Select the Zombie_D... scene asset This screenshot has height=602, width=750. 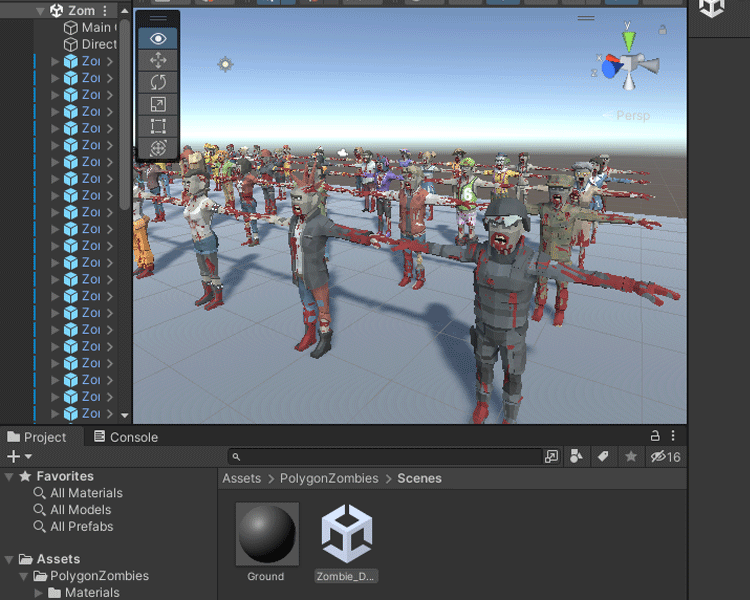click(x=346, y=543)
